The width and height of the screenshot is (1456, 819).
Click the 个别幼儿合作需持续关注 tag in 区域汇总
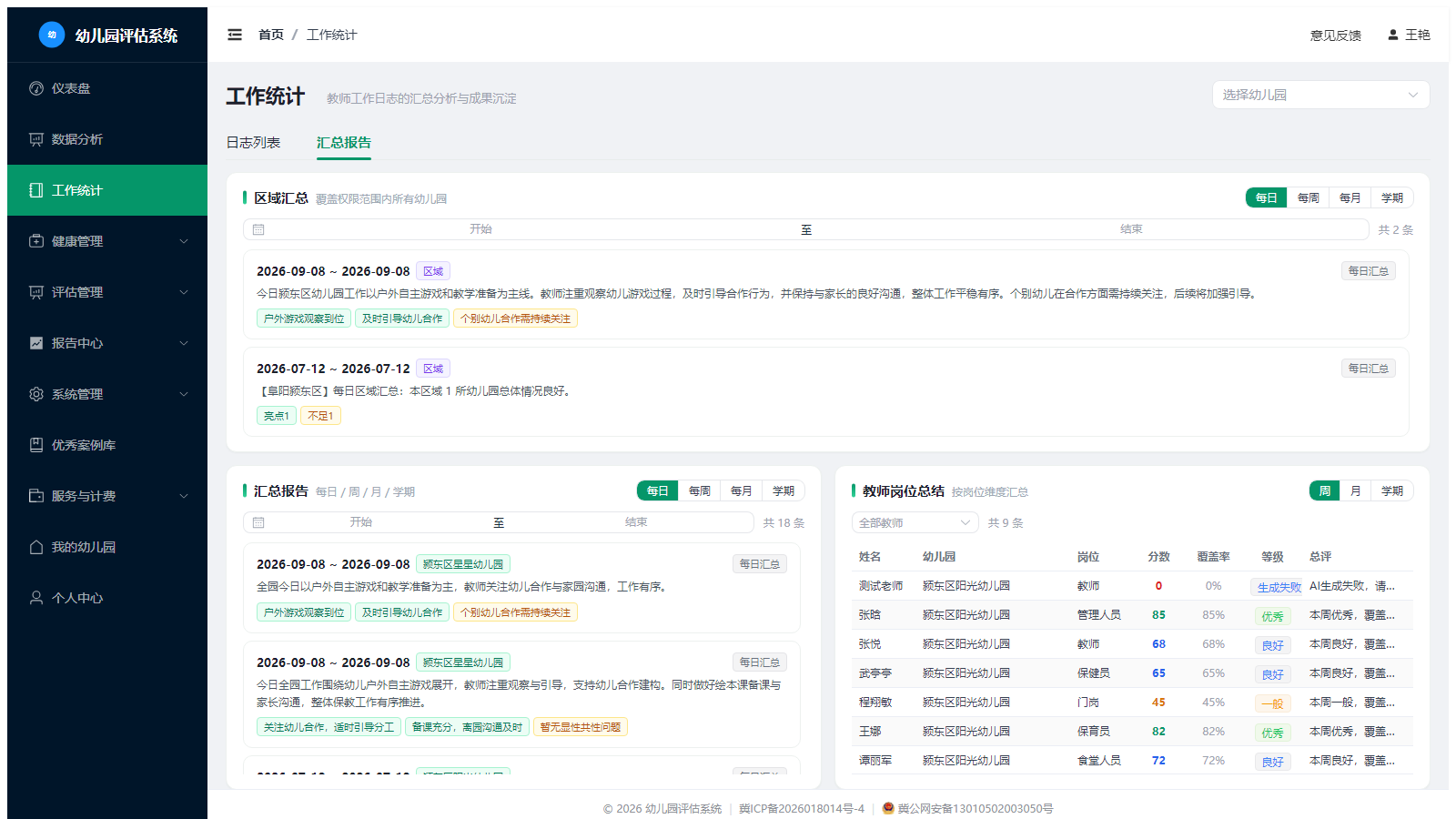515,318
